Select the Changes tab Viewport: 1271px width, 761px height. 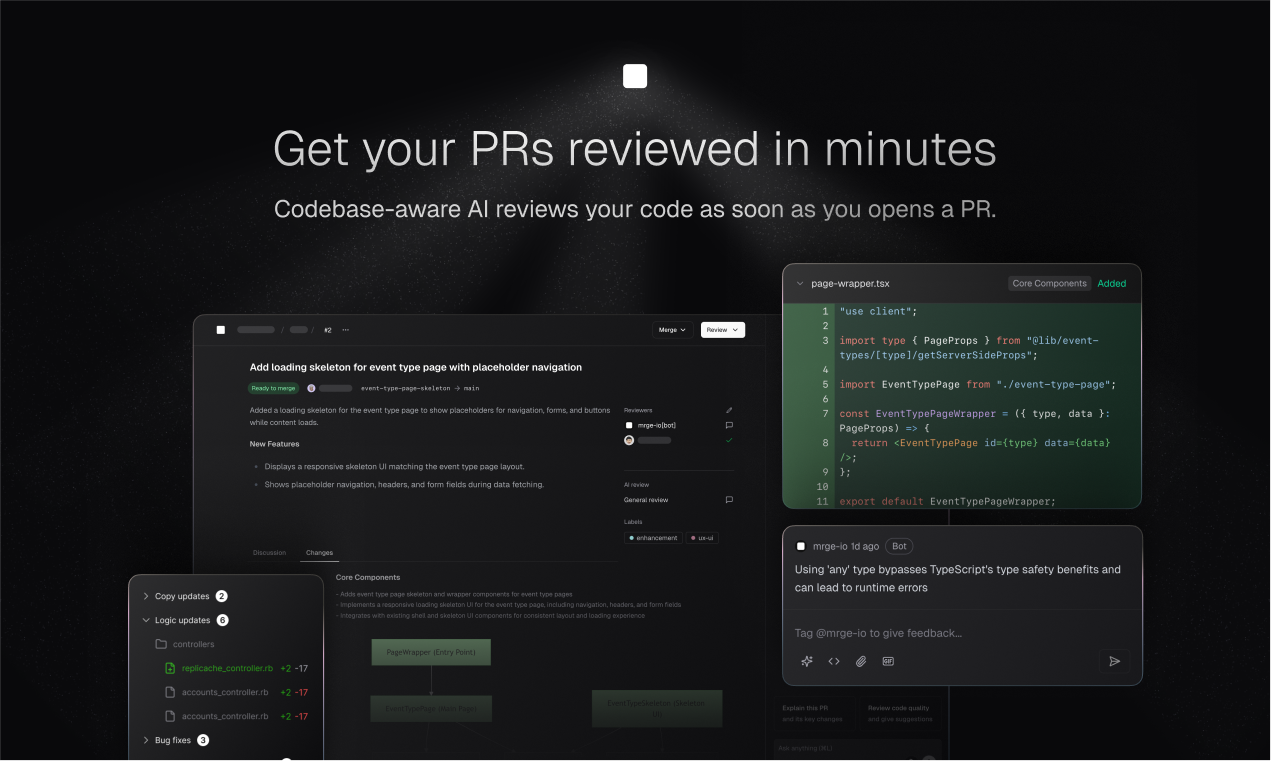(319, 553)
